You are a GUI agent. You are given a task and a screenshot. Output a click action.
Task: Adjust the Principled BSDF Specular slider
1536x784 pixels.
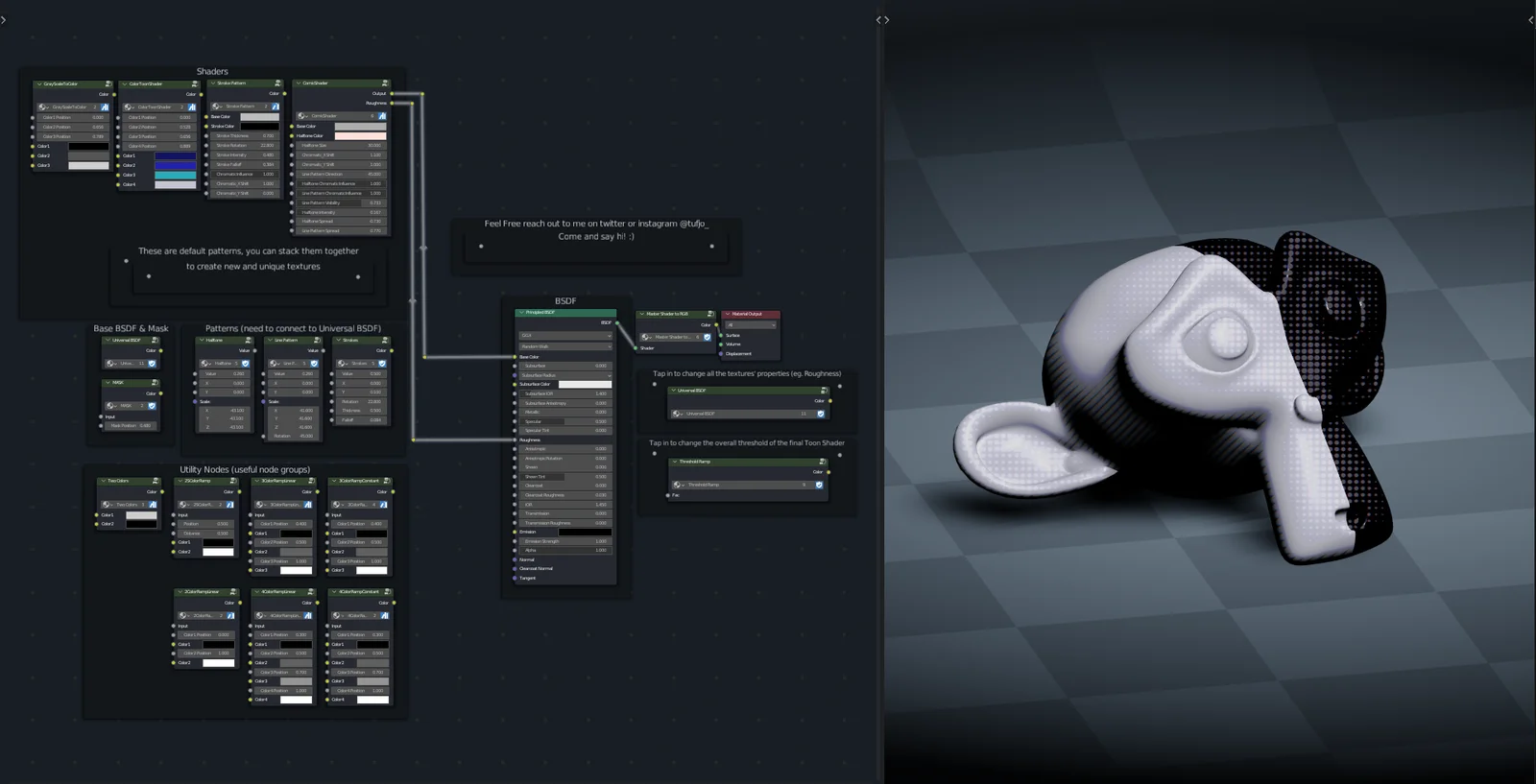tap(565, 421)
